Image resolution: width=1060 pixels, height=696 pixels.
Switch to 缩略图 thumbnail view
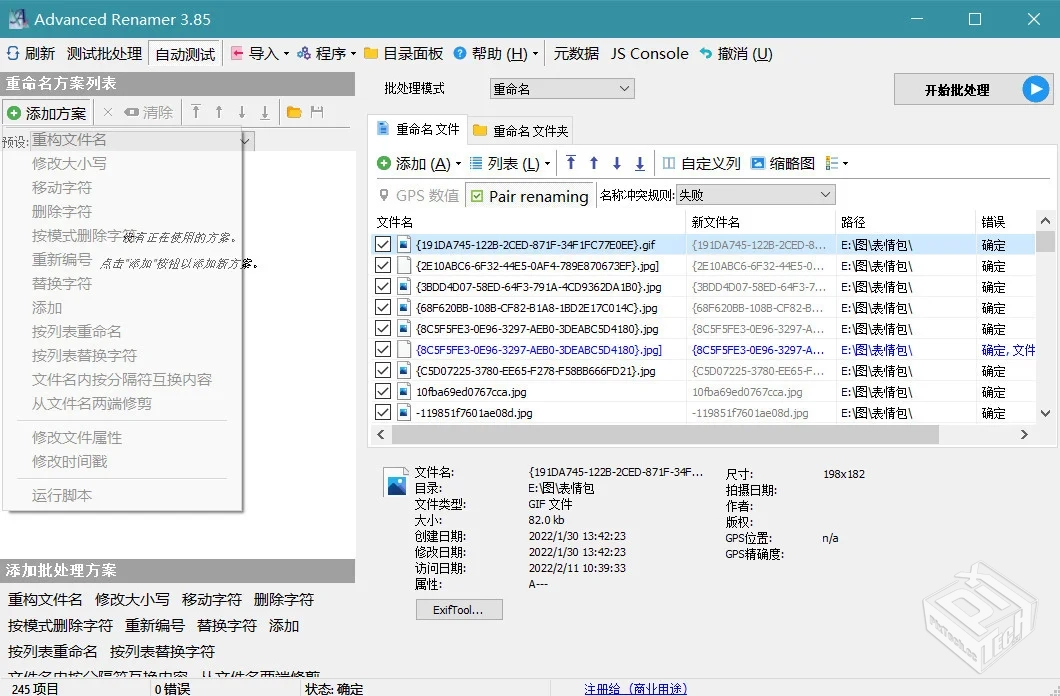(782, 163)
